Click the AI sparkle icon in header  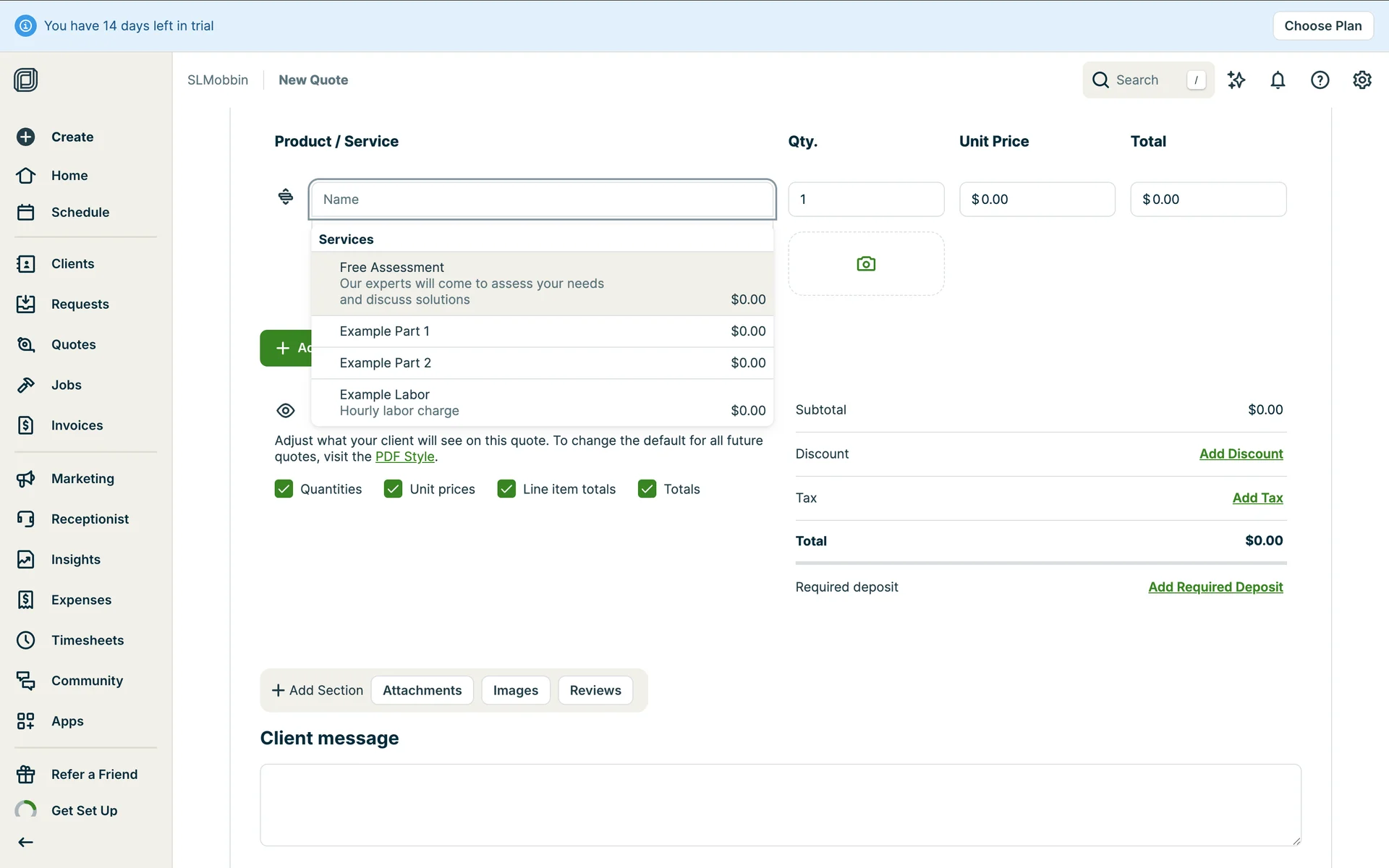[1236, 80]
